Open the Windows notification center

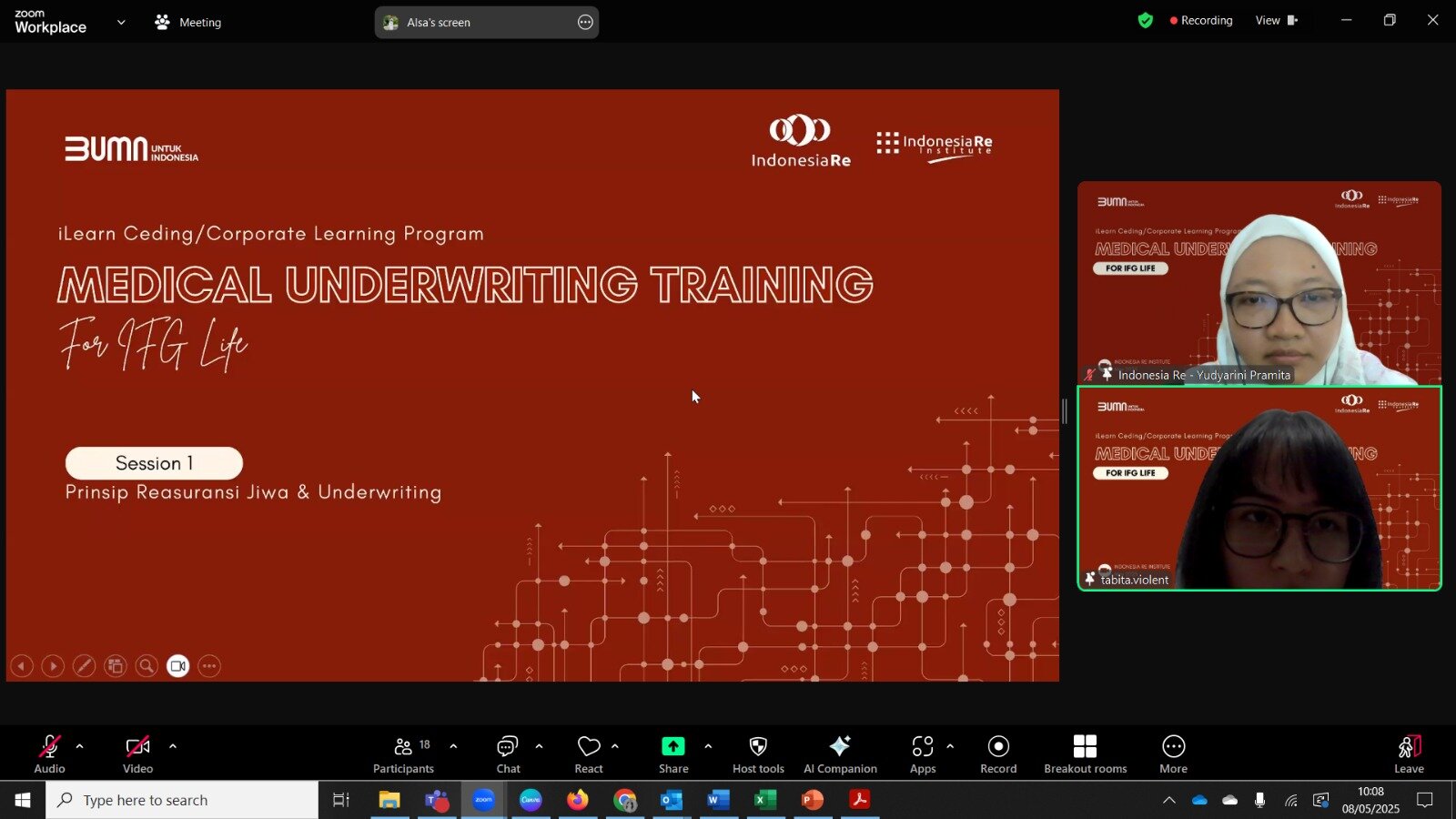pyautogui.click(x=1425, y=800)
